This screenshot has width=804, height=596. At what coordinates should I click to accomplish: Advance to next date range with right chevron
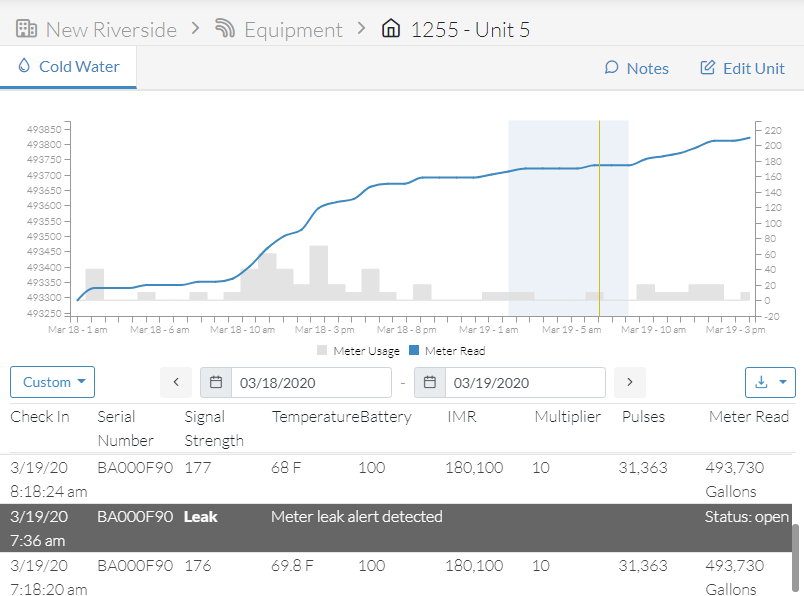(x=630, y=382)
